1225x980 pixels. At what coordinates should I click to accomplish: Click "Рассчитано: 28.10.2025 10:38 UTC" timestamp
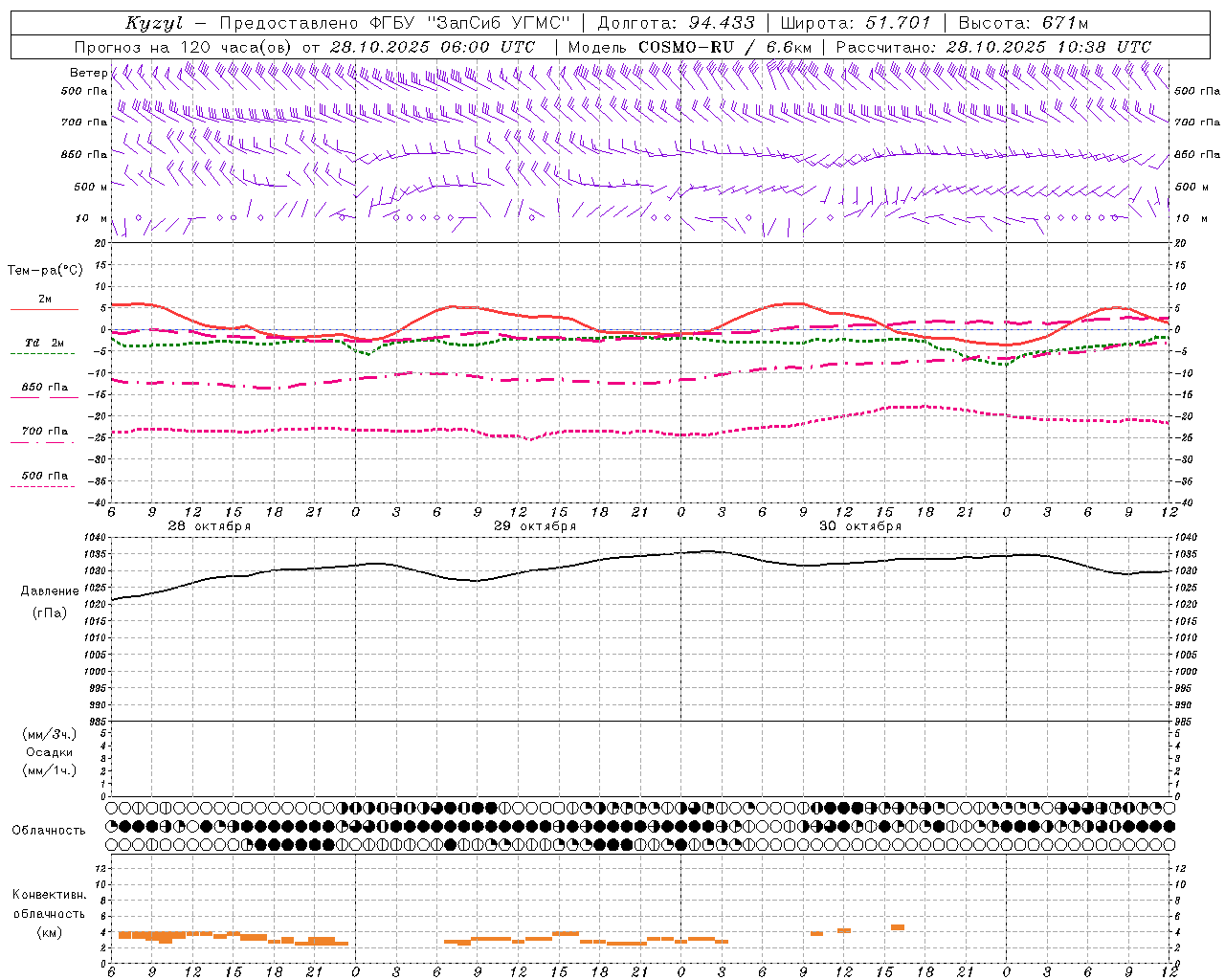993,47
